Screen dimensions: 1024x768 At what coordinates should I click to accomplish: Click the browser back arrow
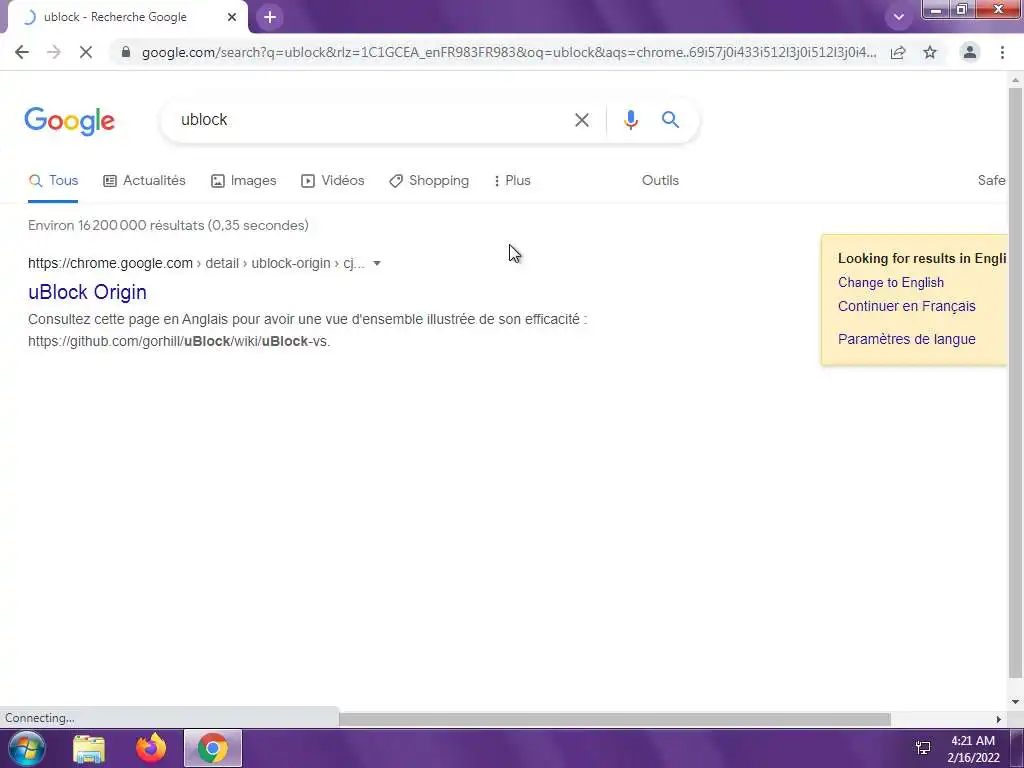coord(22,52)
